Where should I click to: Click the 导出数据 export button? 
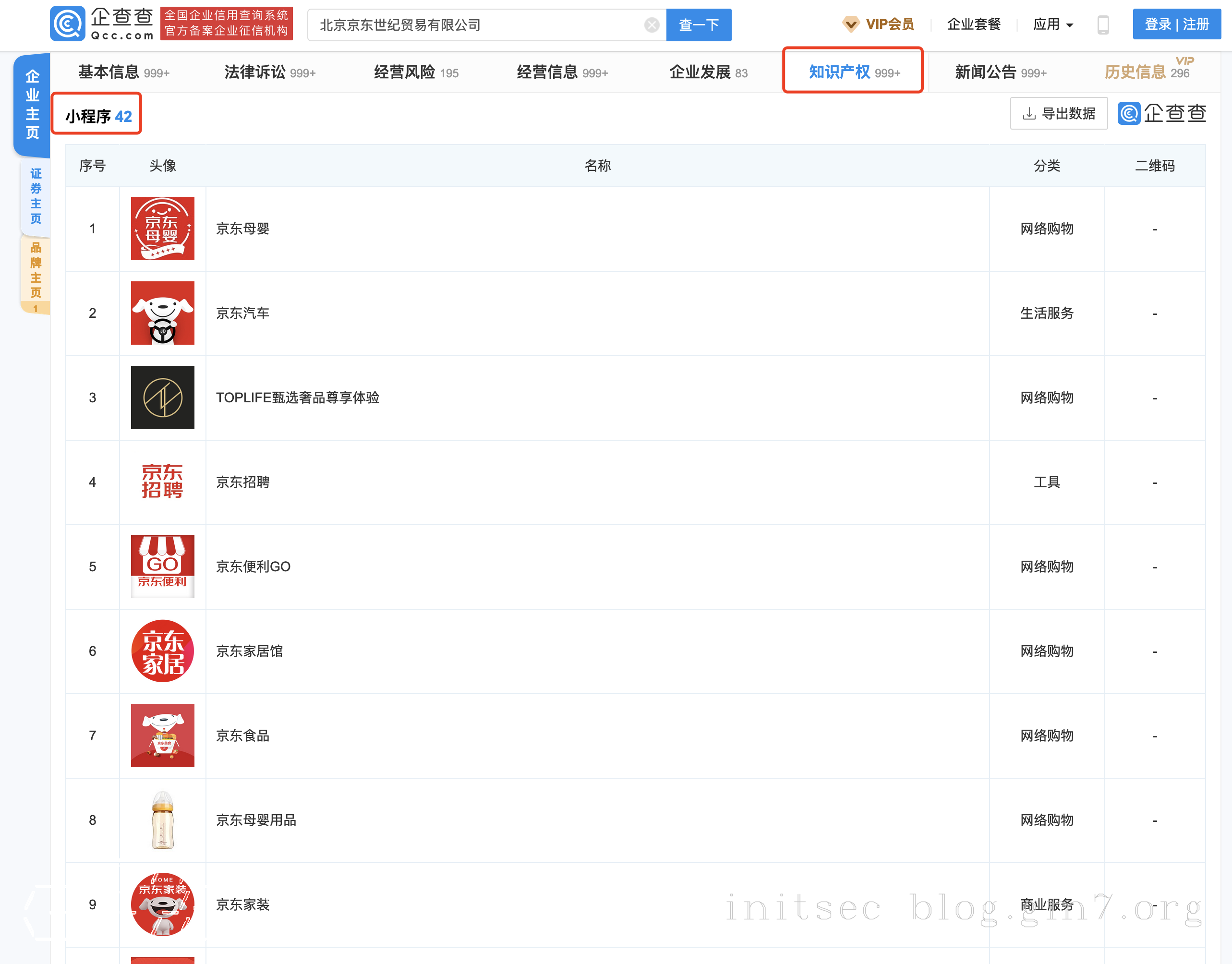[x=1059, y=113]
